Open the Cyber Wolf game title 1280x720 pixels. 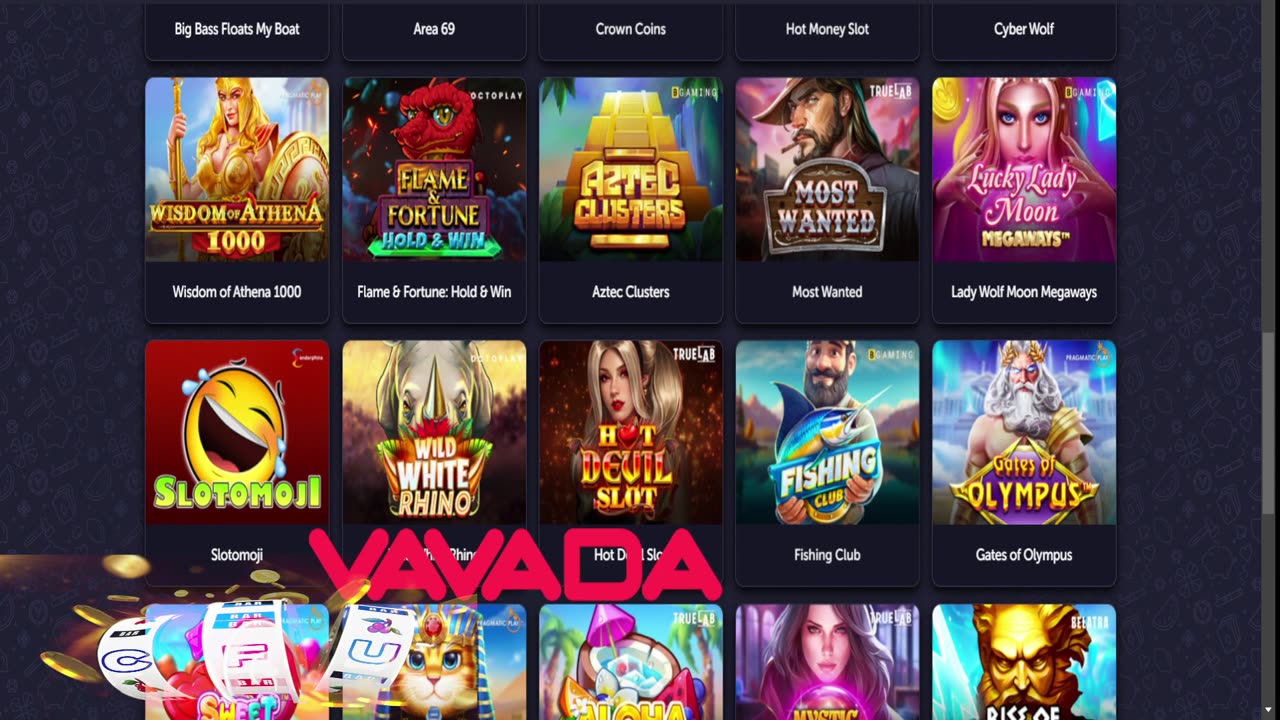point(1024,29)
